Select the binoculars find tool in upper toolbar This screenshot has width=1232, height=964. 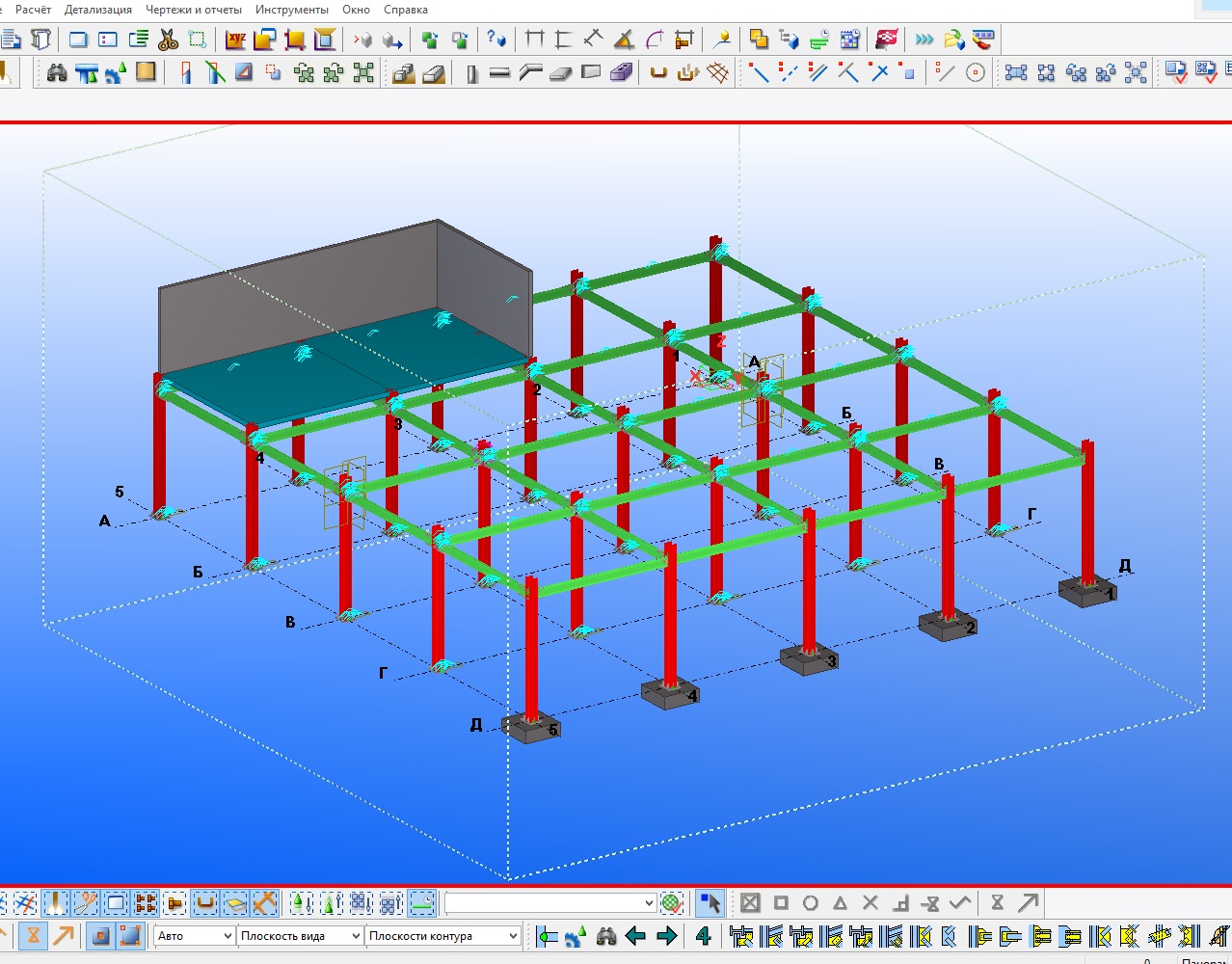pos(57,72)
